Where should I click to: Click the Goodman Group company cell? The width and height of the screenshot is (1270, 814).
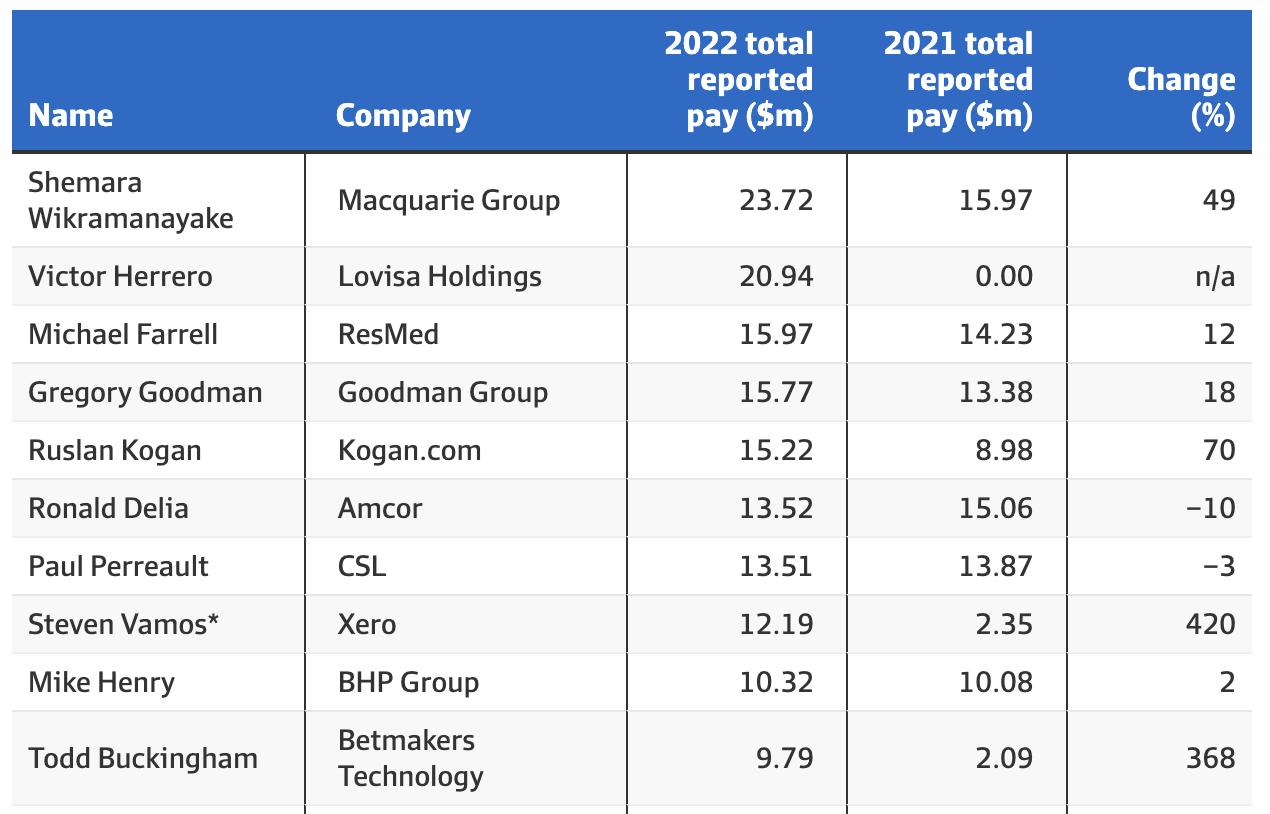[x=443, y=392]
